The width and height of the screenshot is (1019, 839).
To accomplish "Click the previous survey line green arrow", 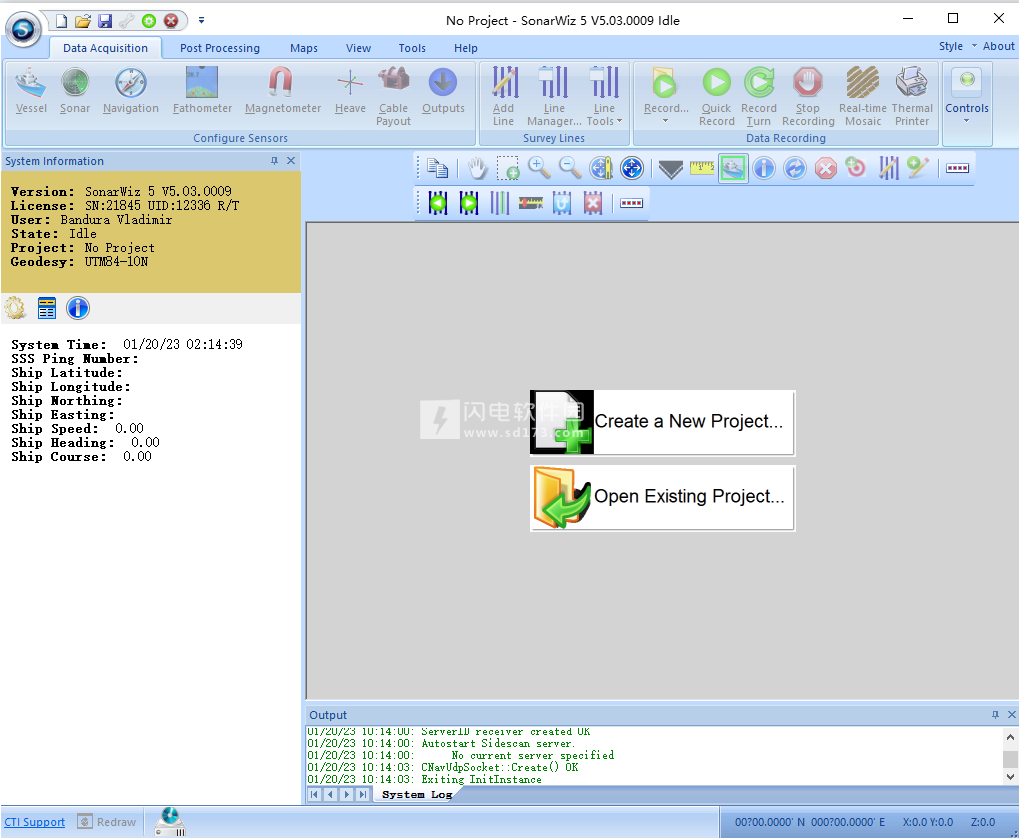I will 438,203.
